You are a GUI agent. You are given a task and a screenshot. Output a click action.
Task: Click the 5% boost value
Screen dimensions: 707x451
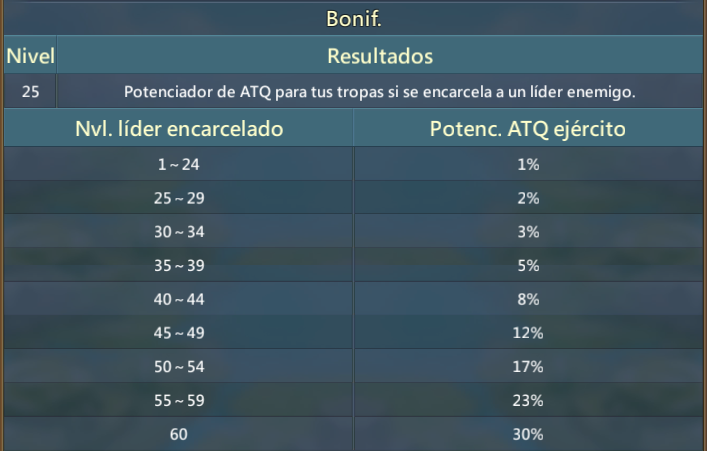pos(528,265)
